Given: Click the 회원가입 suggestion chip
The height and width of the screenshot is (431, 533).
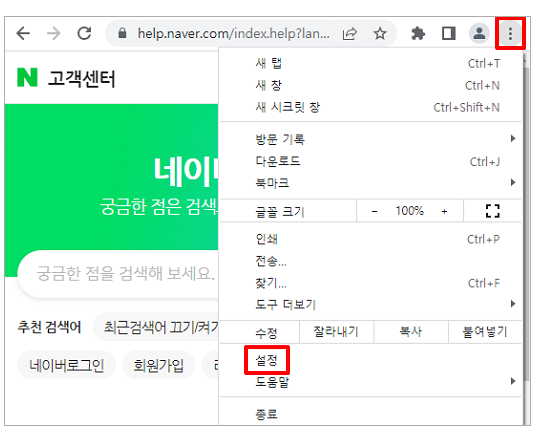Looking at the screenshot, I should (158, 365).
